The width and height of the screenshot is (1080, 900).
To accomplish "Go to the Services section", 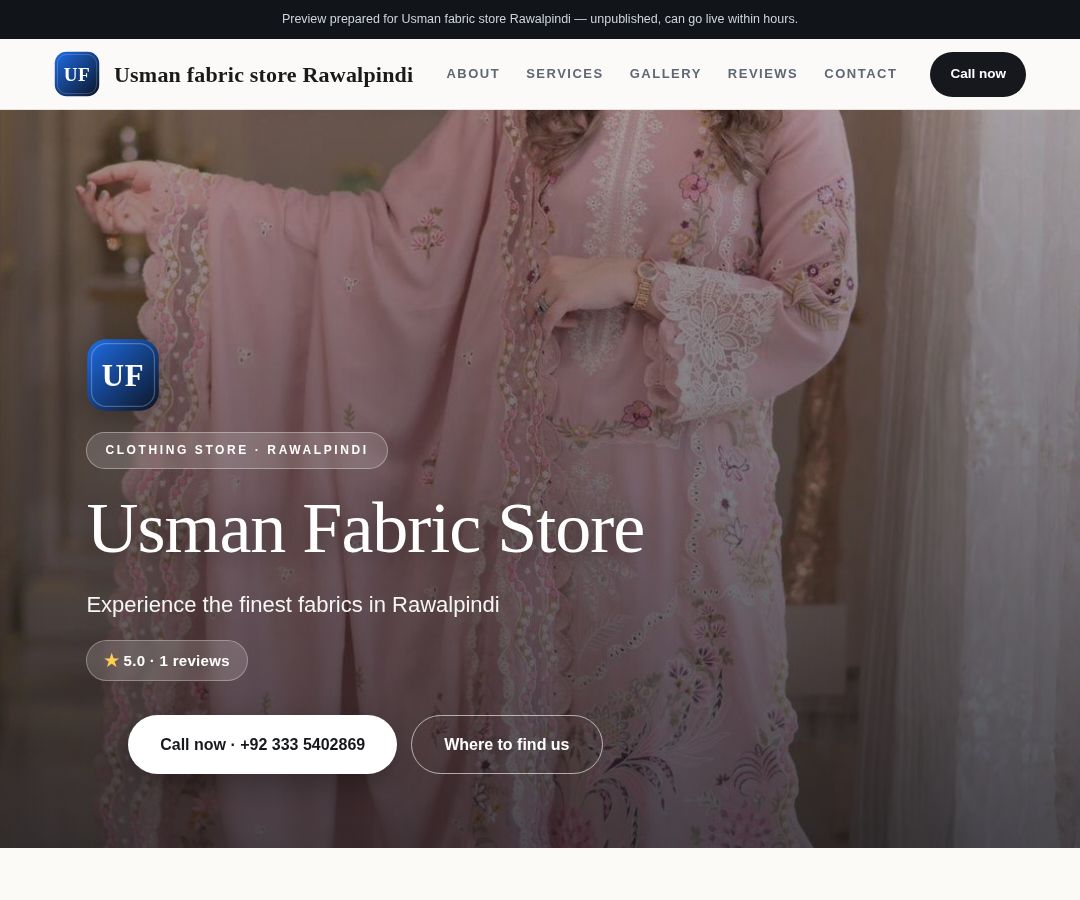I will [x=564, y=74].
